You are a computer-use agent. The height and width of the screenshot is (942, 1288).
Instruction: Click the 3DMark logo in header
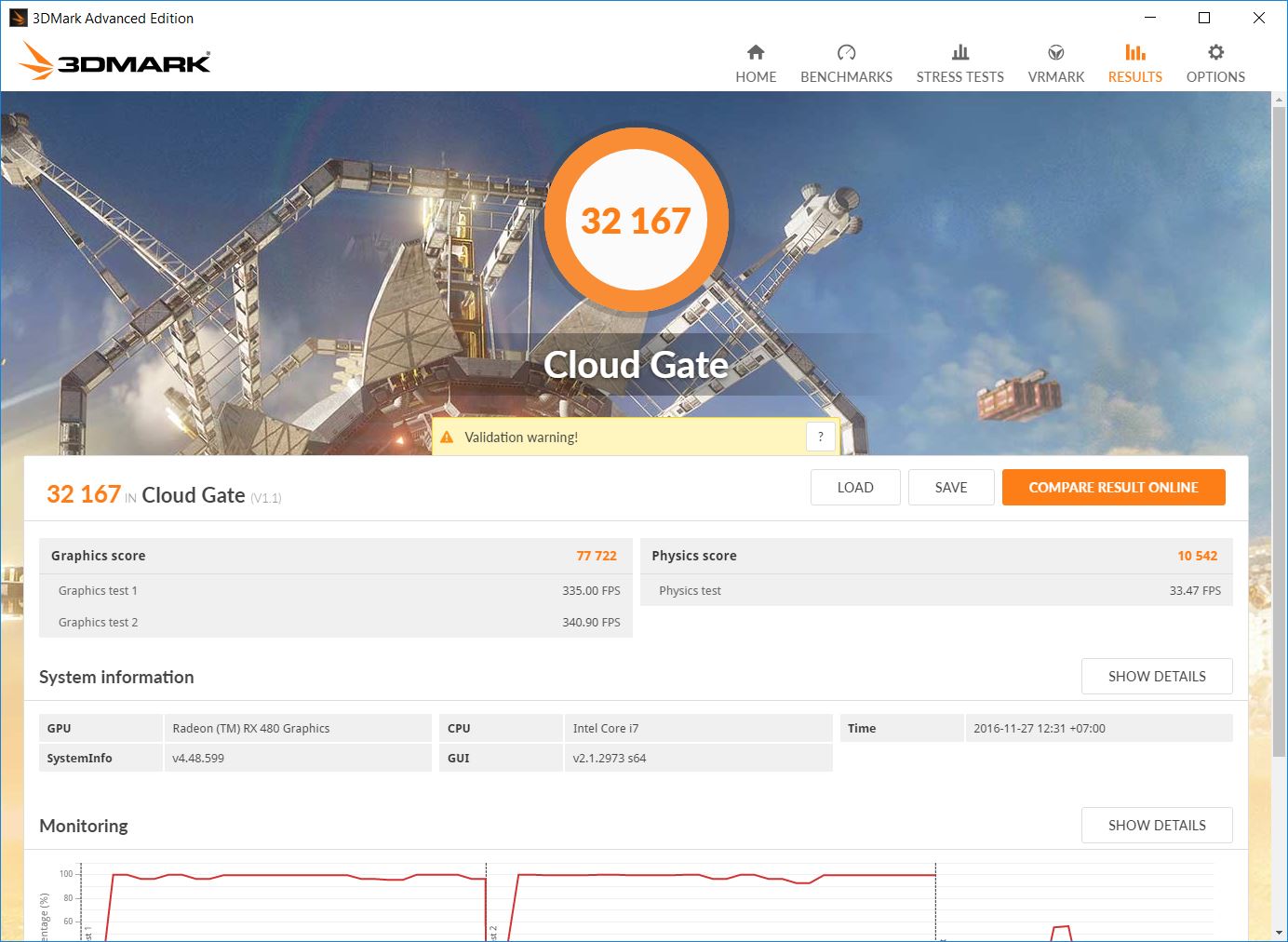(x=115, y=61)
